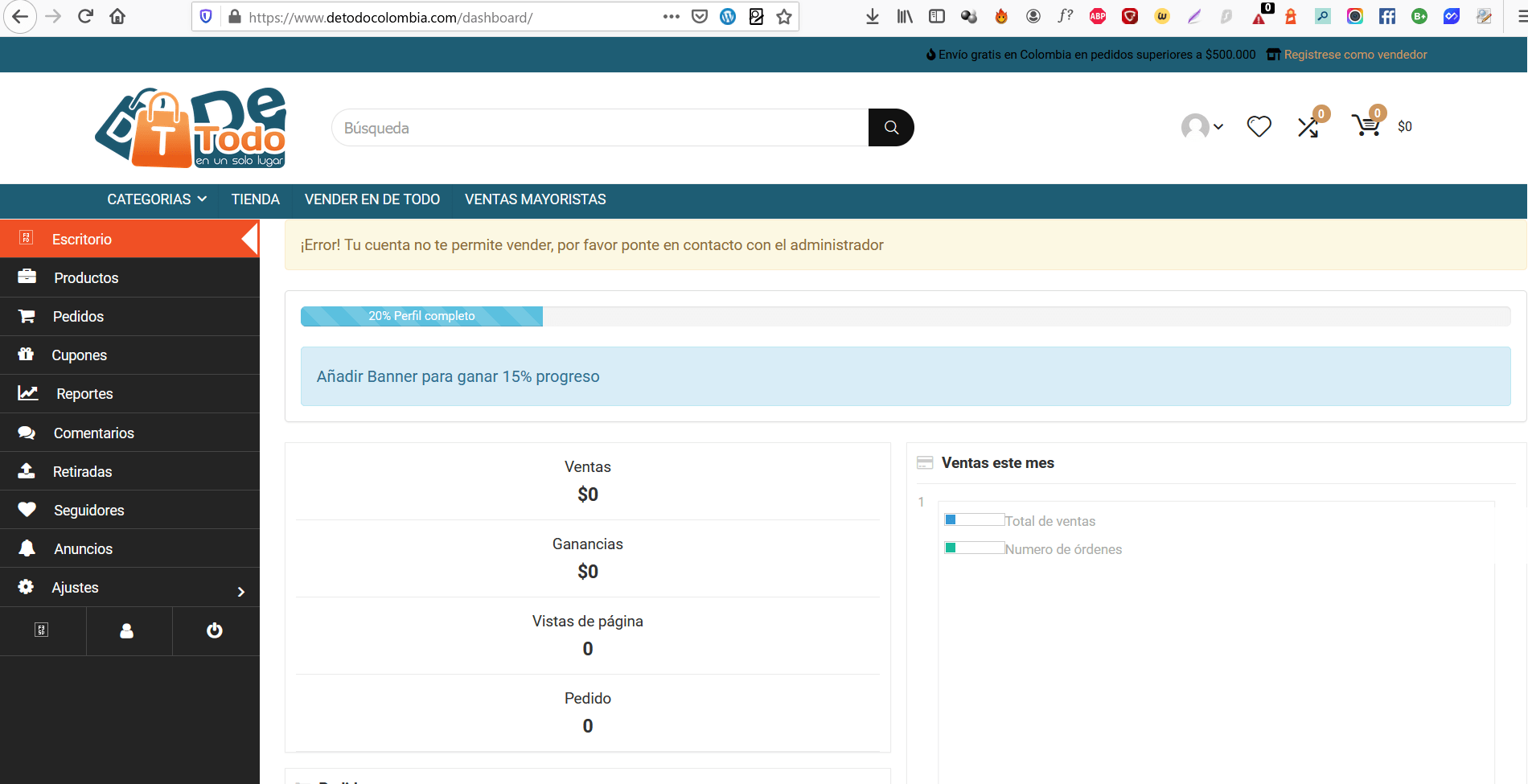Click the Productos briefcase icon
Screen dimensions: 1528x784
point(27,277)
